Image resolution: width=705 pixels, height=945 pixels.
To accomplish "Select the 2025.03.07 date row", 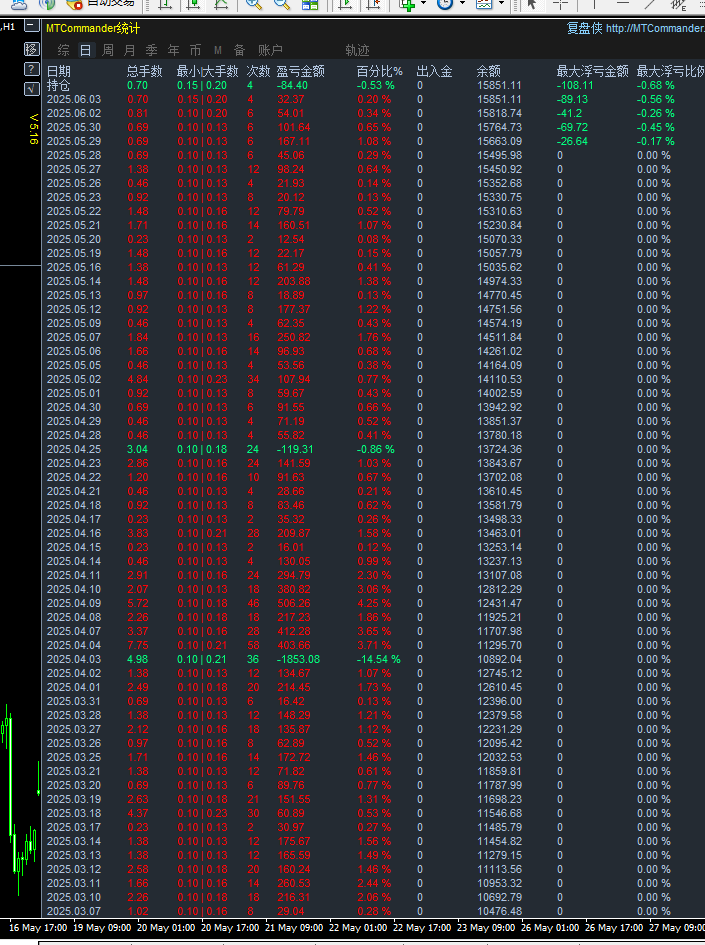I will [375, 911].
